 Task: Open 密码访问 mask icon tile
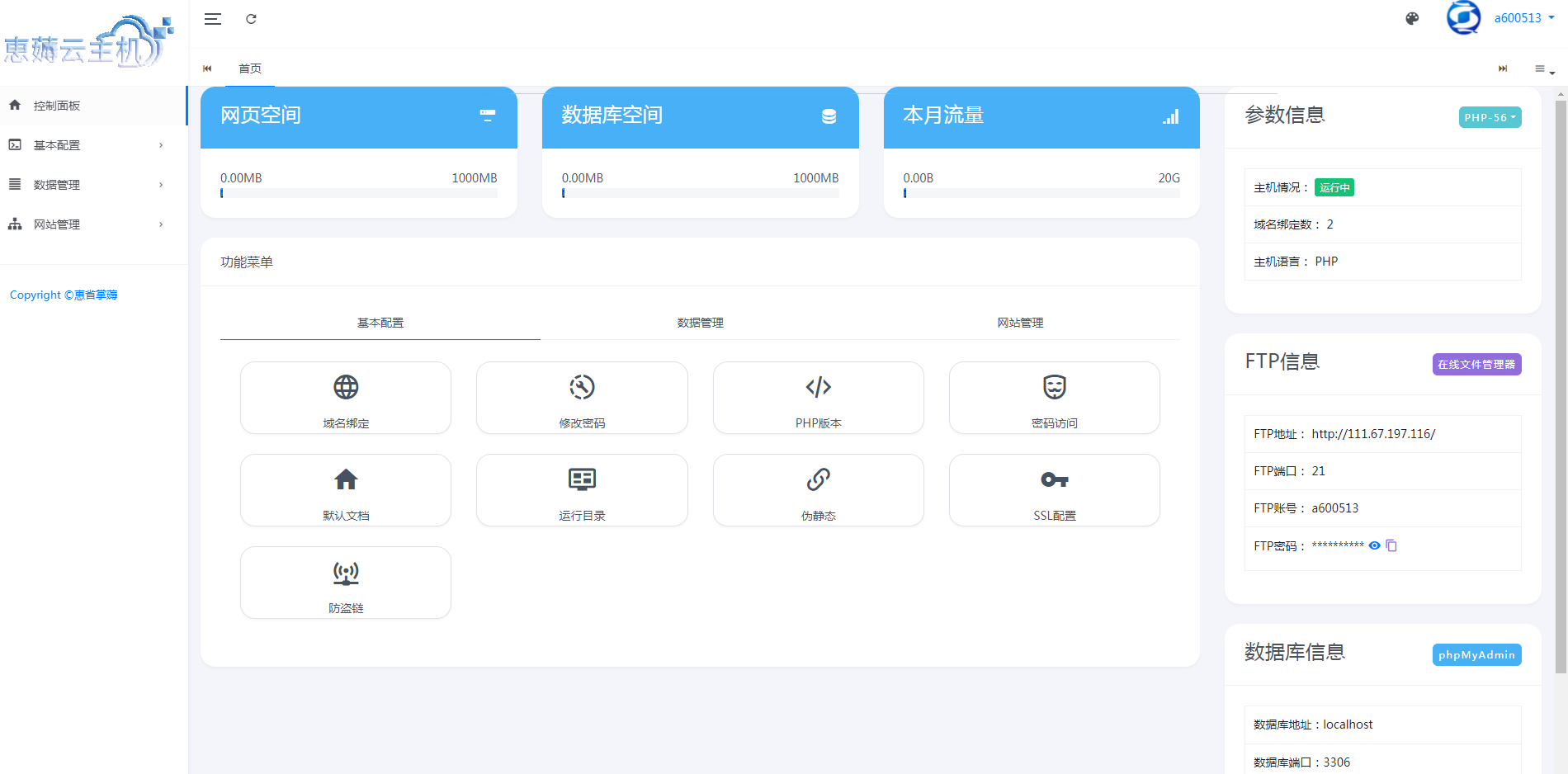(1054, 387)
